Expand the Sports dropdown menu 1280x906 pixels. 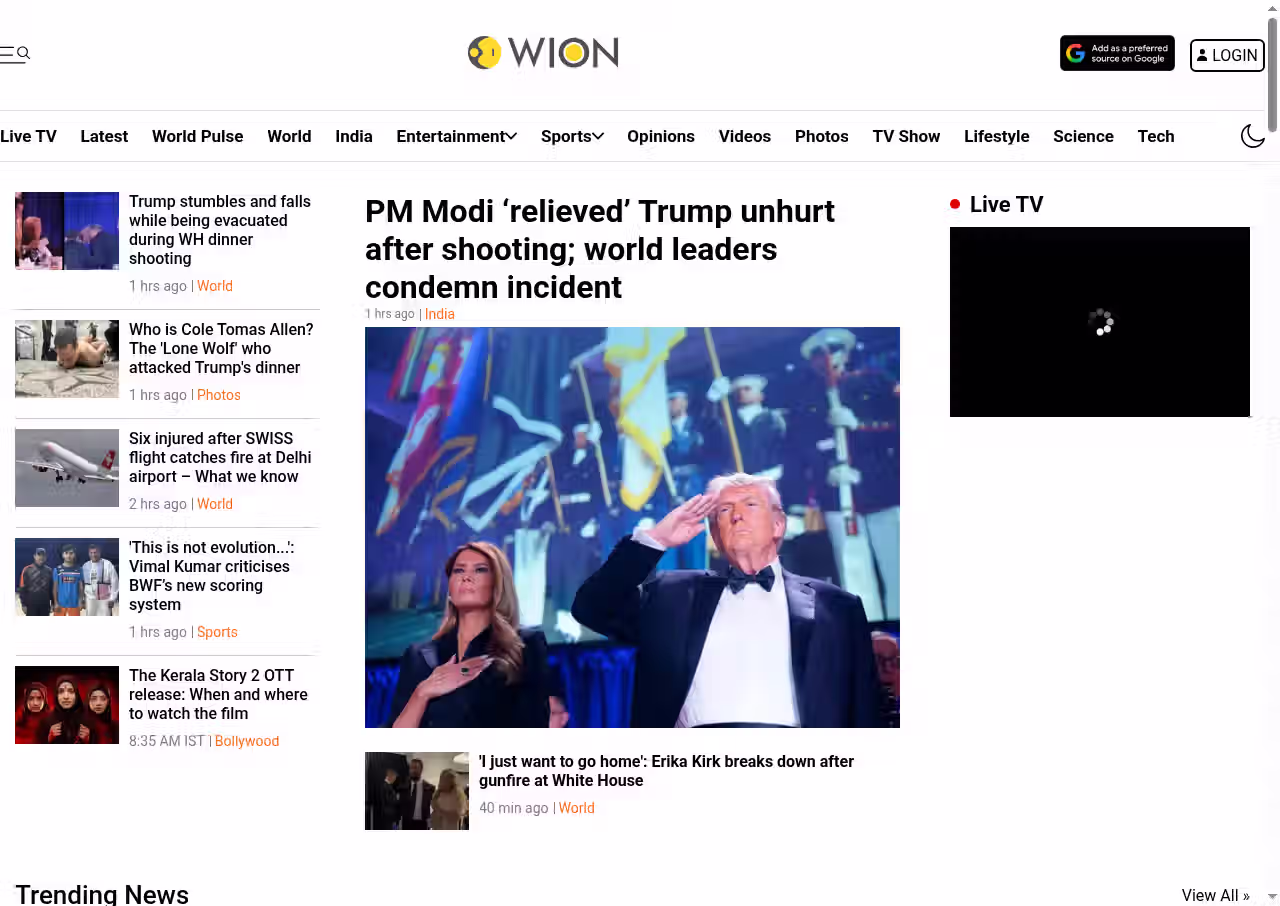pos(572,136)
